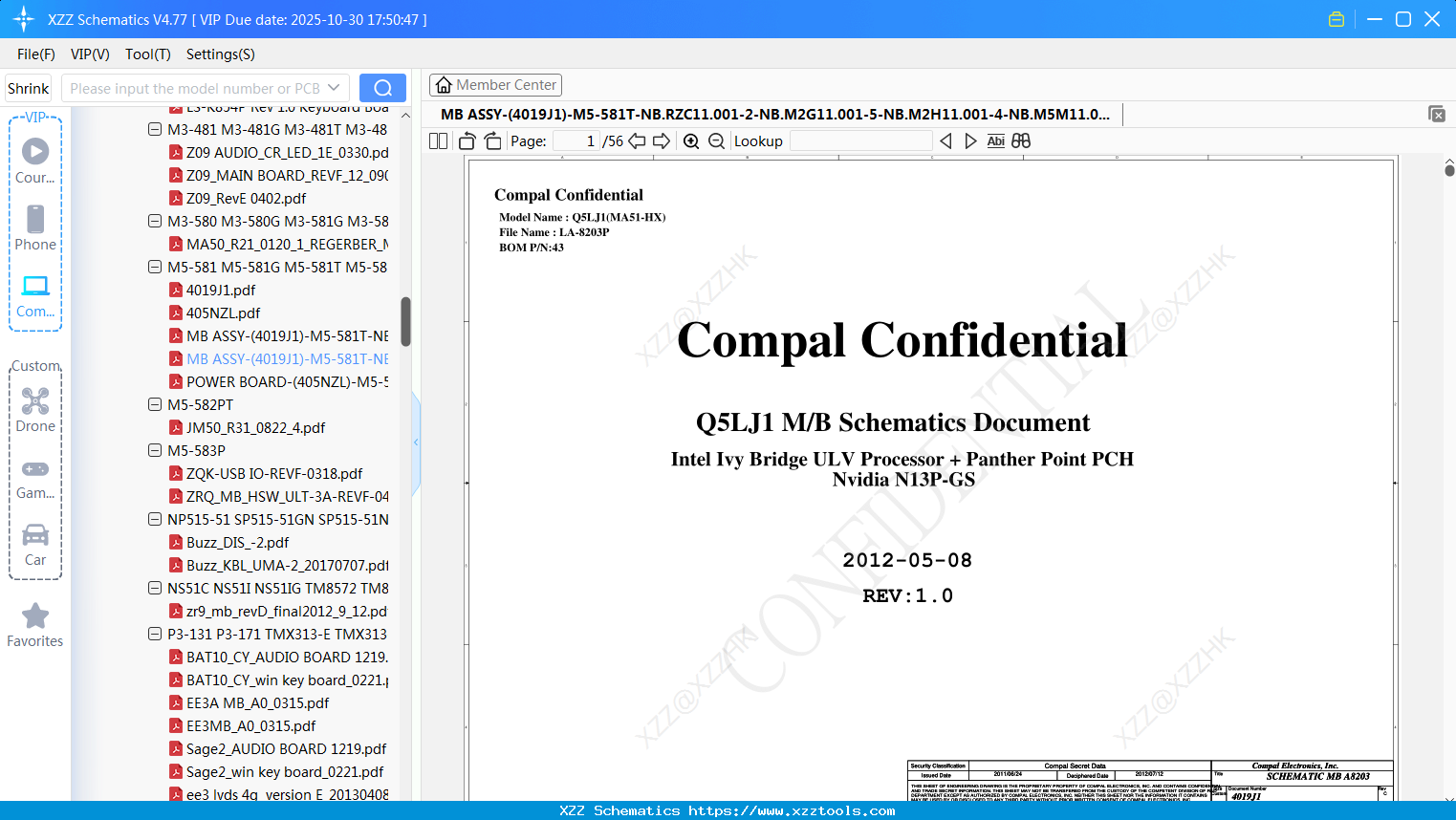Image resolution: width=1456 pixels, height=820 pixels.
Task: Open Favorites in the sidebar
Action: point(35,625)
